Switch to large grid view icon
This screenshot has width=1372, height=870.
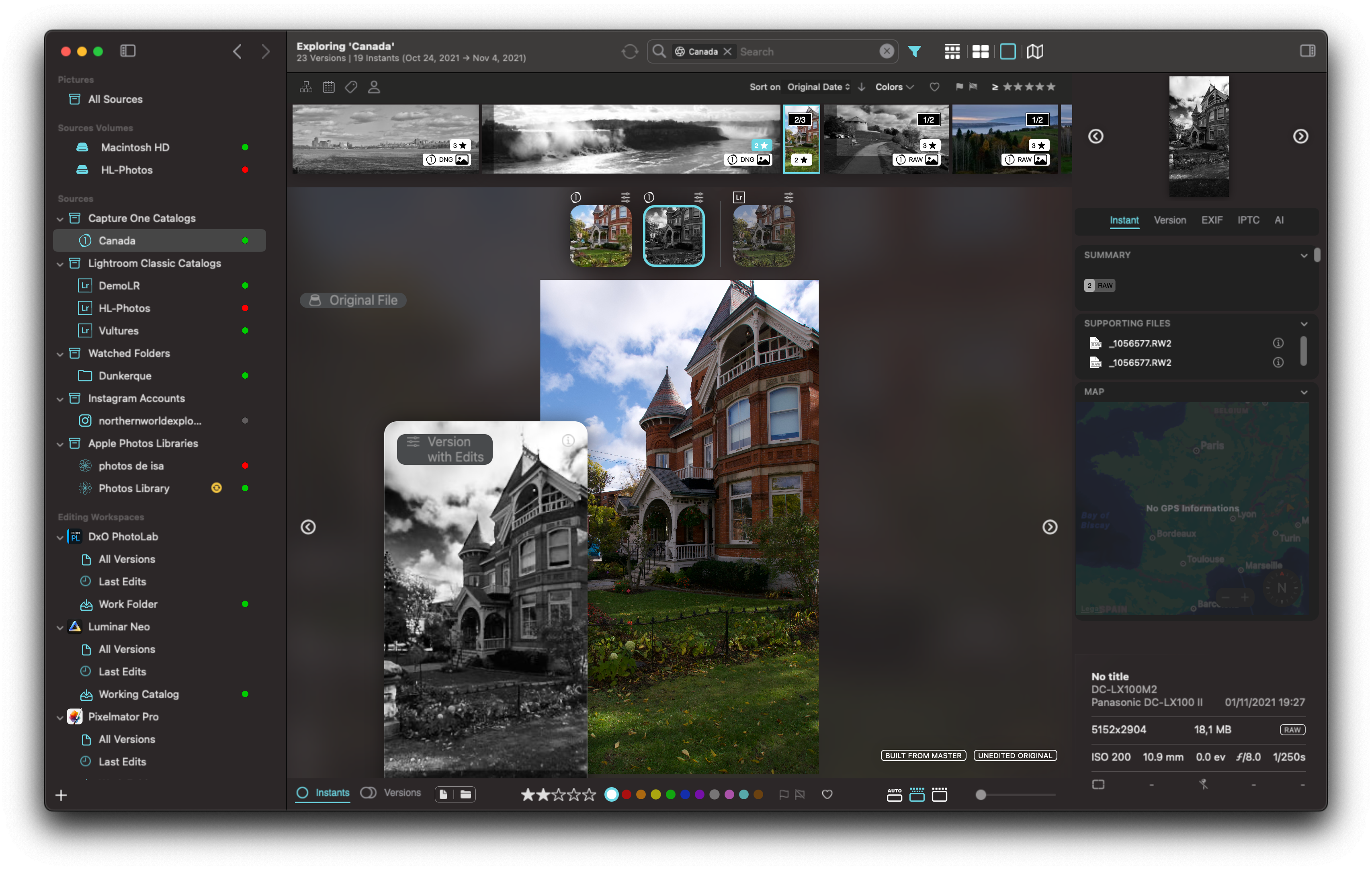pos(980,52)
